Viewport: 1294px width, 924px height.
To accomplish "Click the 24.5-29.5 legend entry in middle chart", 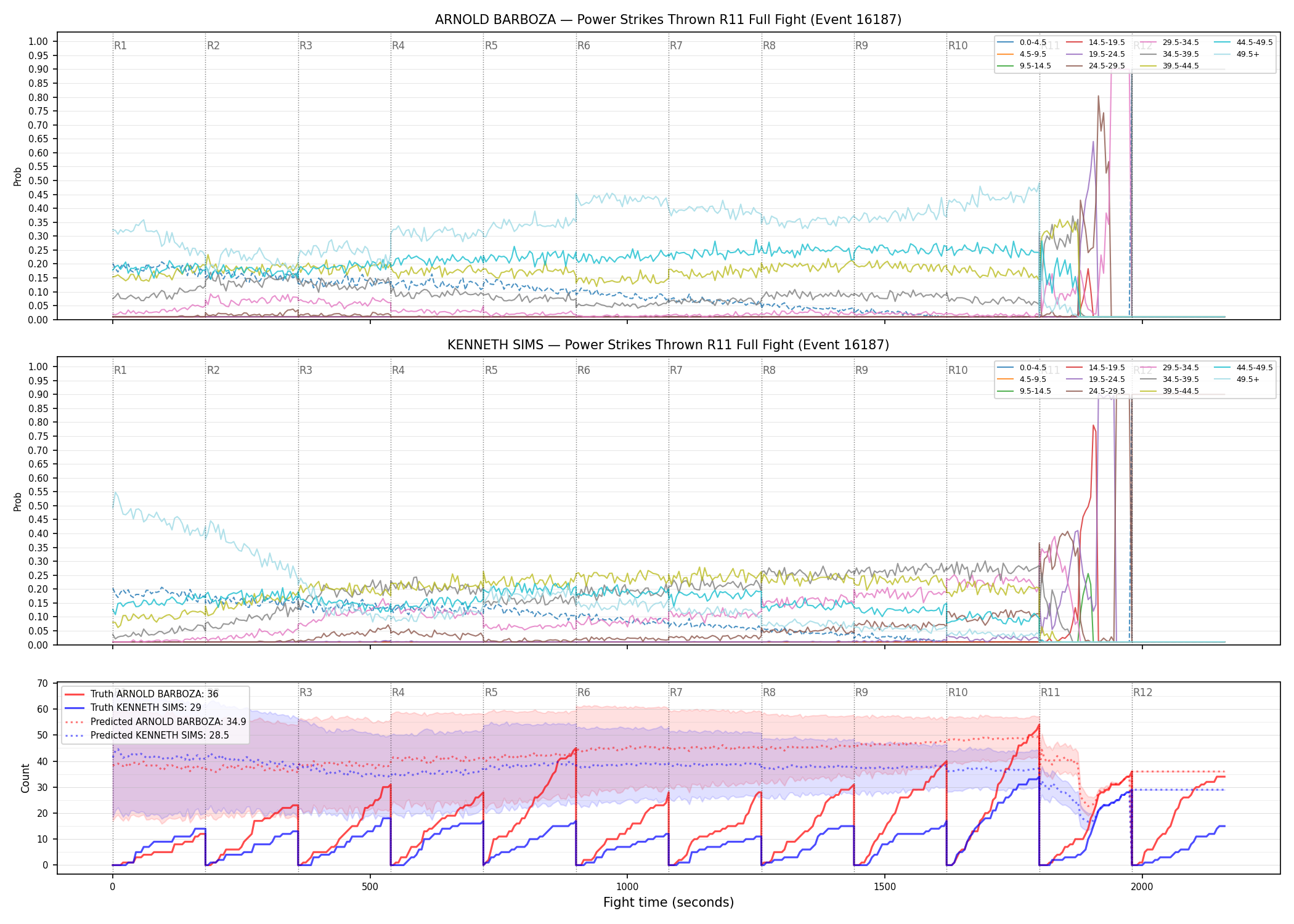I will (x=1096, y=391).
